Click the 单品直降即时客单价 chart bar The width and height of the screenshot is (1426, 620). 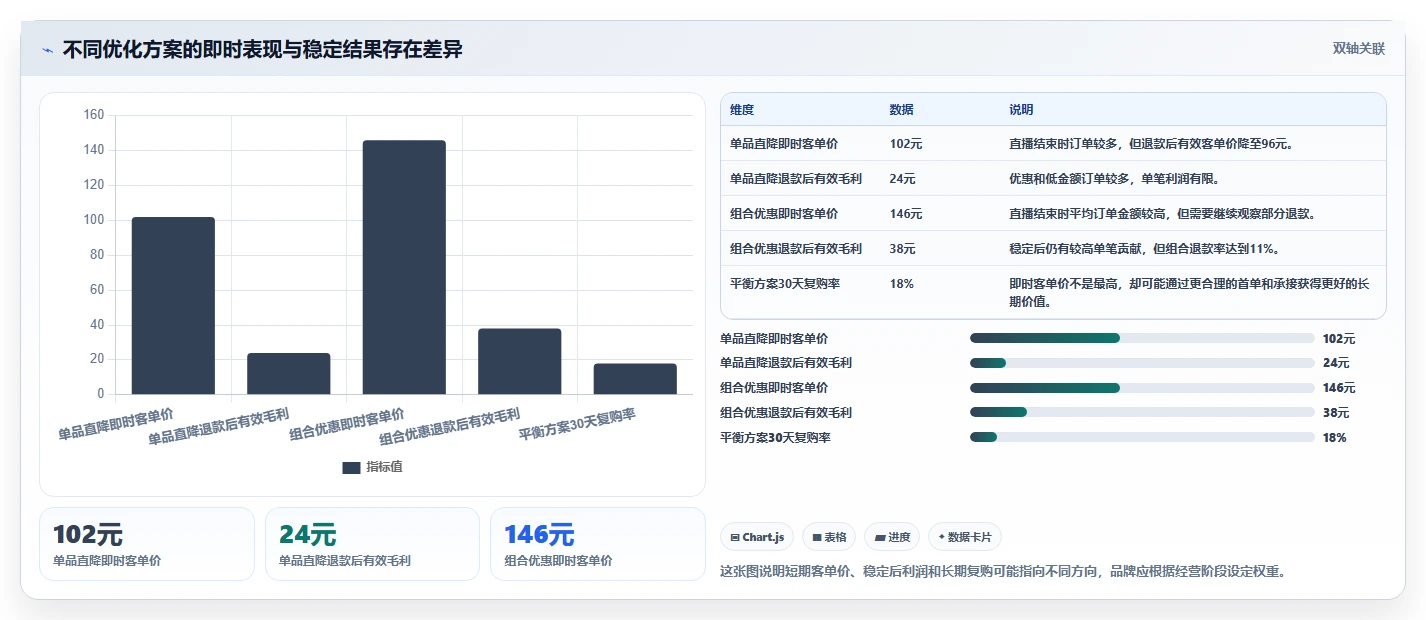(x=173, y=305)
